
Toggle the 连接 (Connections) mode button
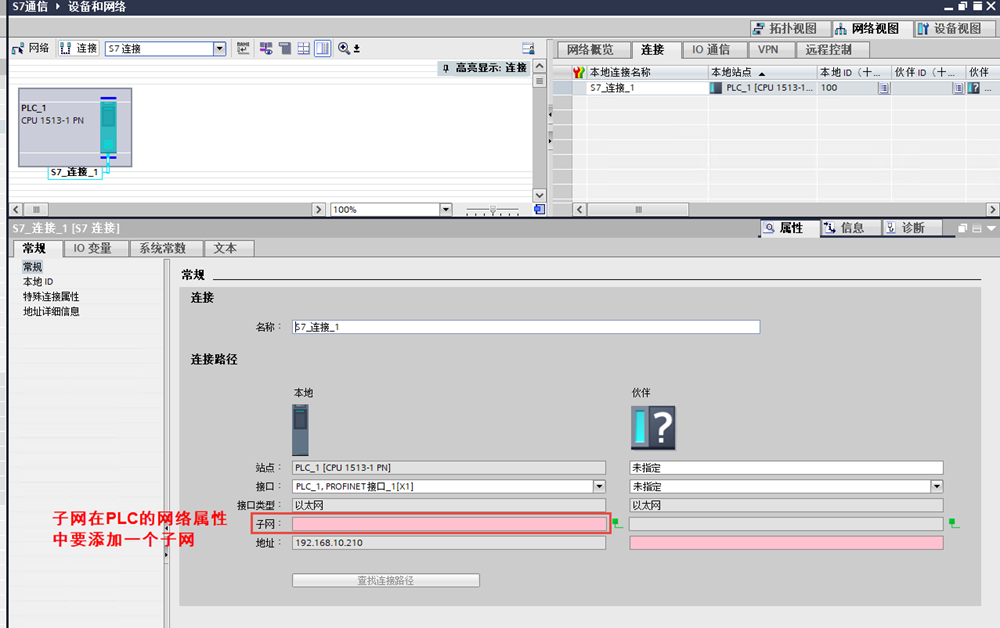78,48
